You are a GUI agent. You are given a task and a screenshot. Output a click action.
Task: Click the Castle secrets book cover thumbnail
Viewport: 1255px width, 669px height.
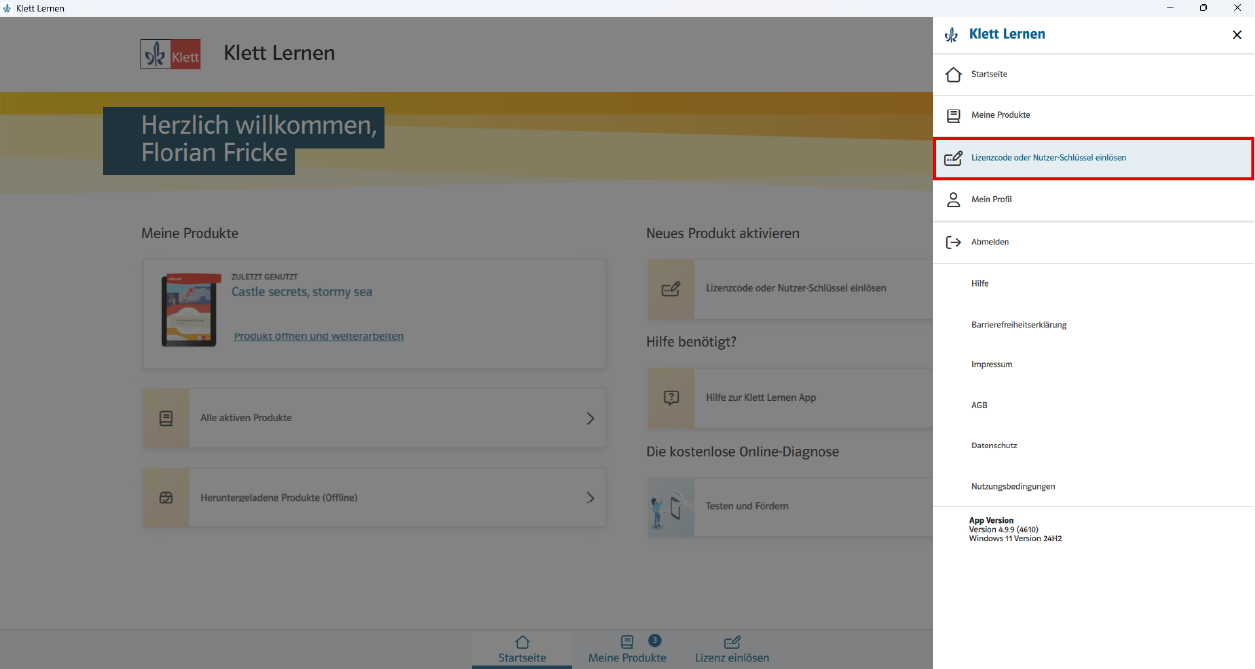[190, 311]
